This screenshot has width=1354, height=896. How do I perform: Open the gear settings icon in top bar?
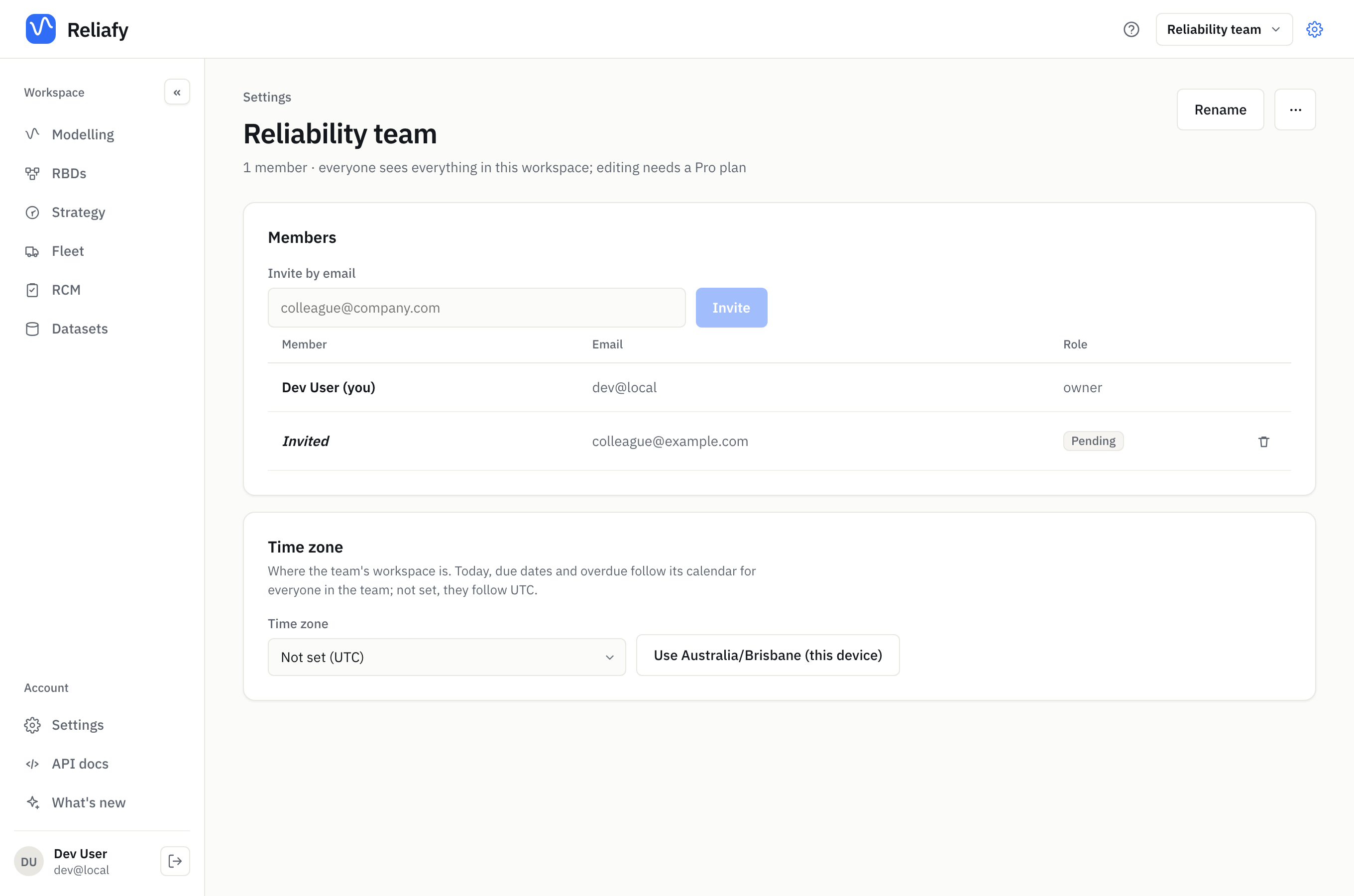(1315, 29)
